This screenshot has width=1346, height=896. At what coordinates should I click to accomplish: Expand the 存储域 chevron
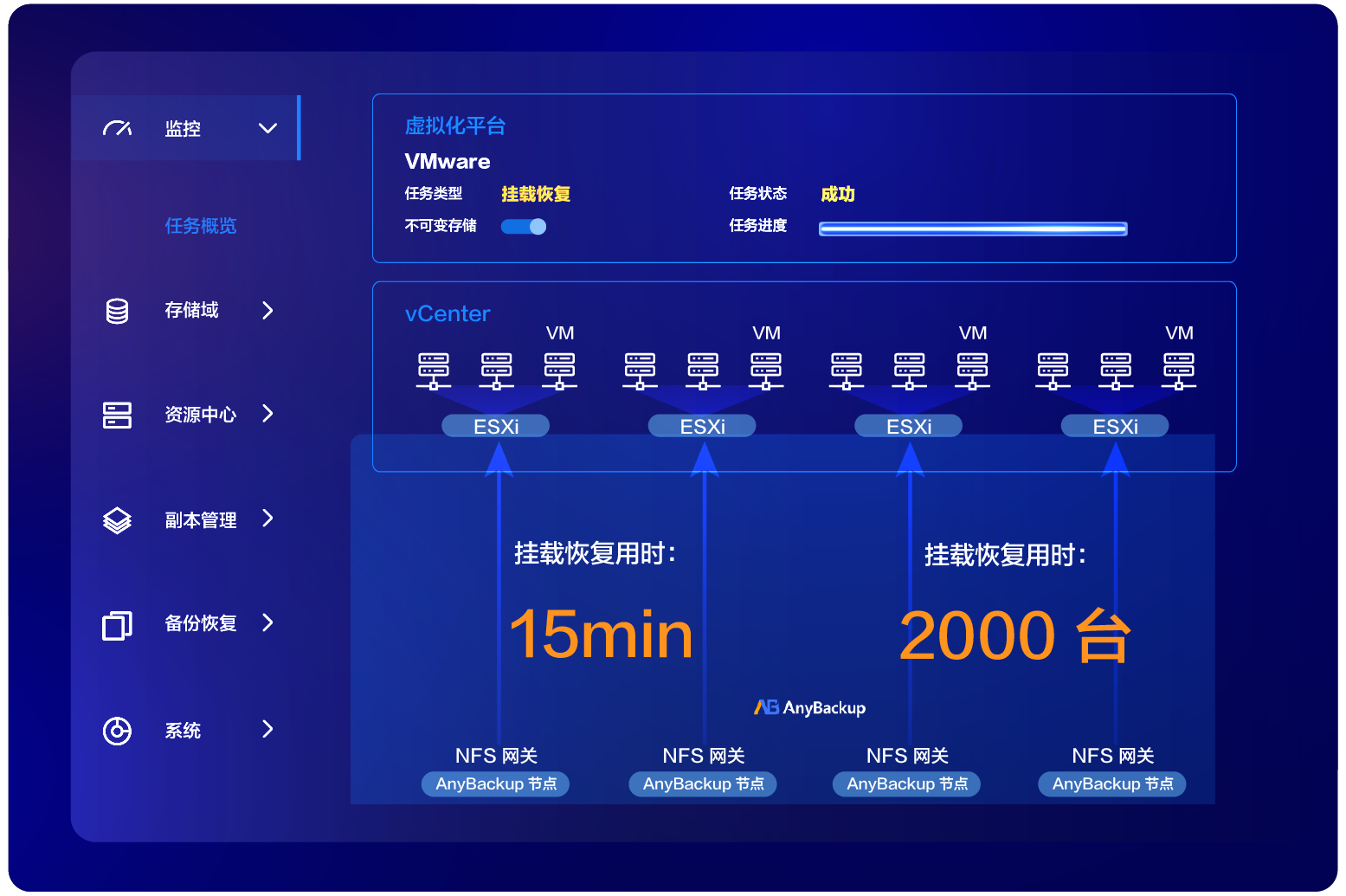267,310
